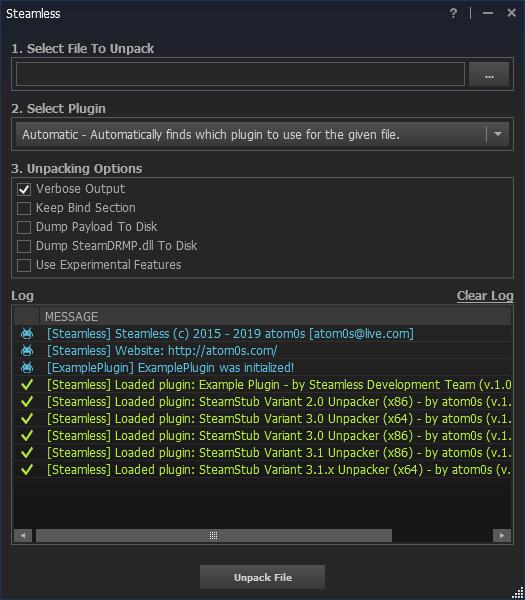525x600 pixels.
Task: Click the checkmark on Variant 3.0 (x86) row
Action: [x=27, y=435]
